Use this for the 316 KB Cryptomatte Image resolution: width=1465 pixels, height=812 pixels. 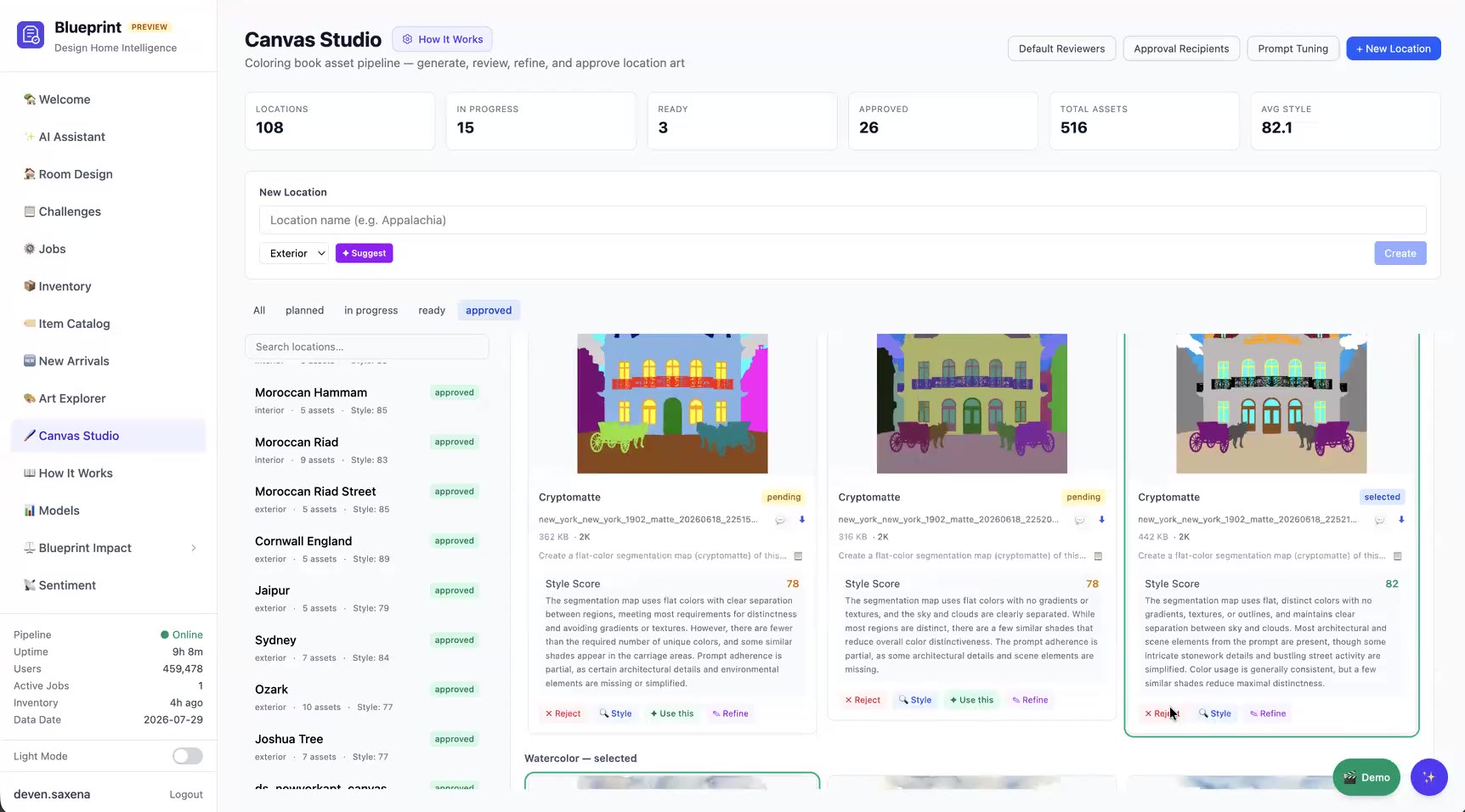971,700
